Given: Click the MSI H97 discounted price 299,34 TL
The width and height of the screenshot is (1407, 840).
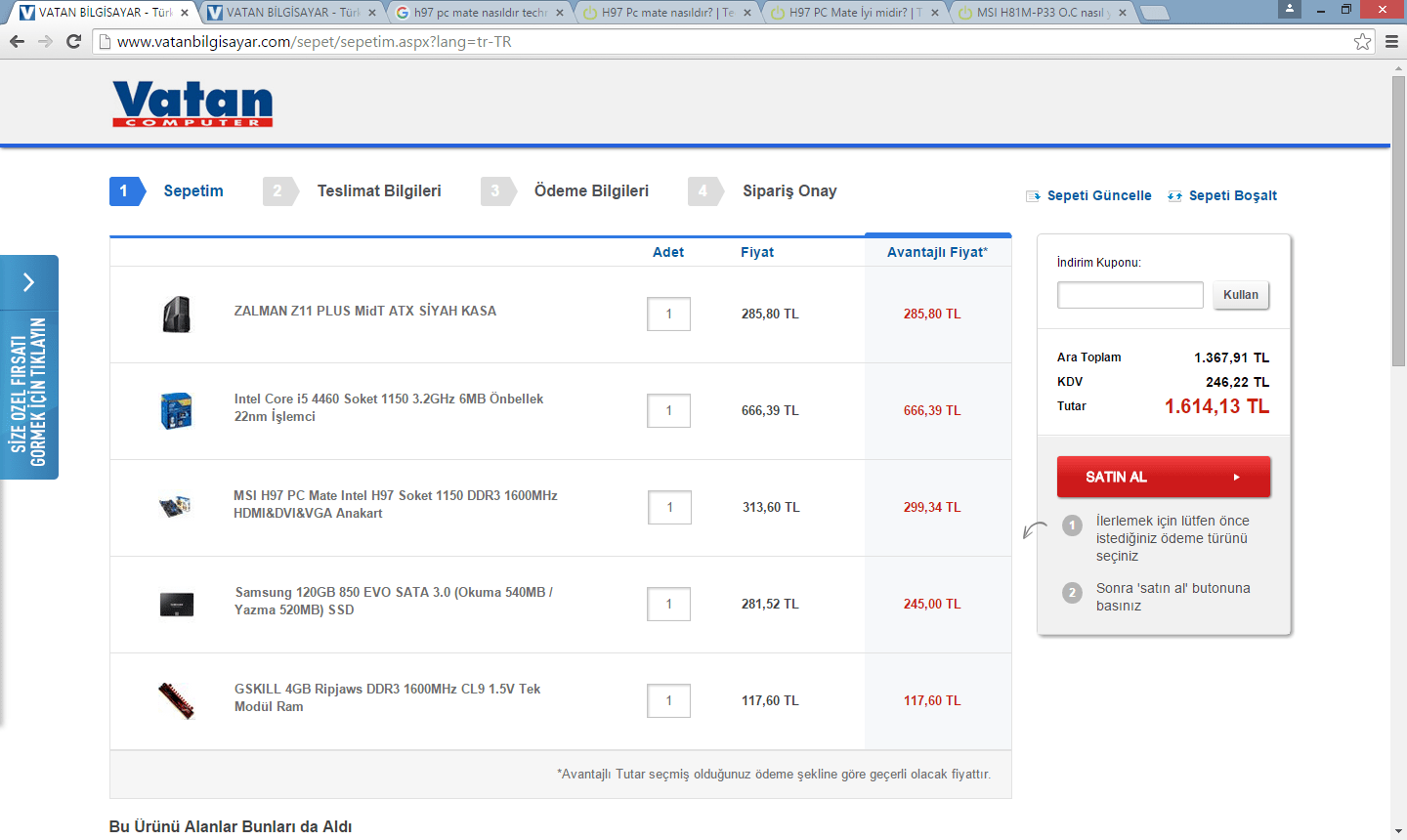Looking at the screenshot, I should pos(932,508).
